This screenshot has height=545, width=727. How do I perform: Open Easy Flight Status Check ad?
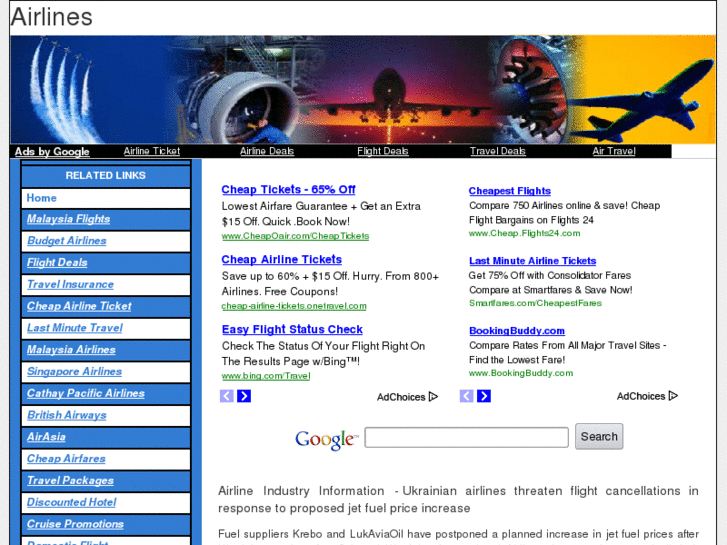coord(292,330)
